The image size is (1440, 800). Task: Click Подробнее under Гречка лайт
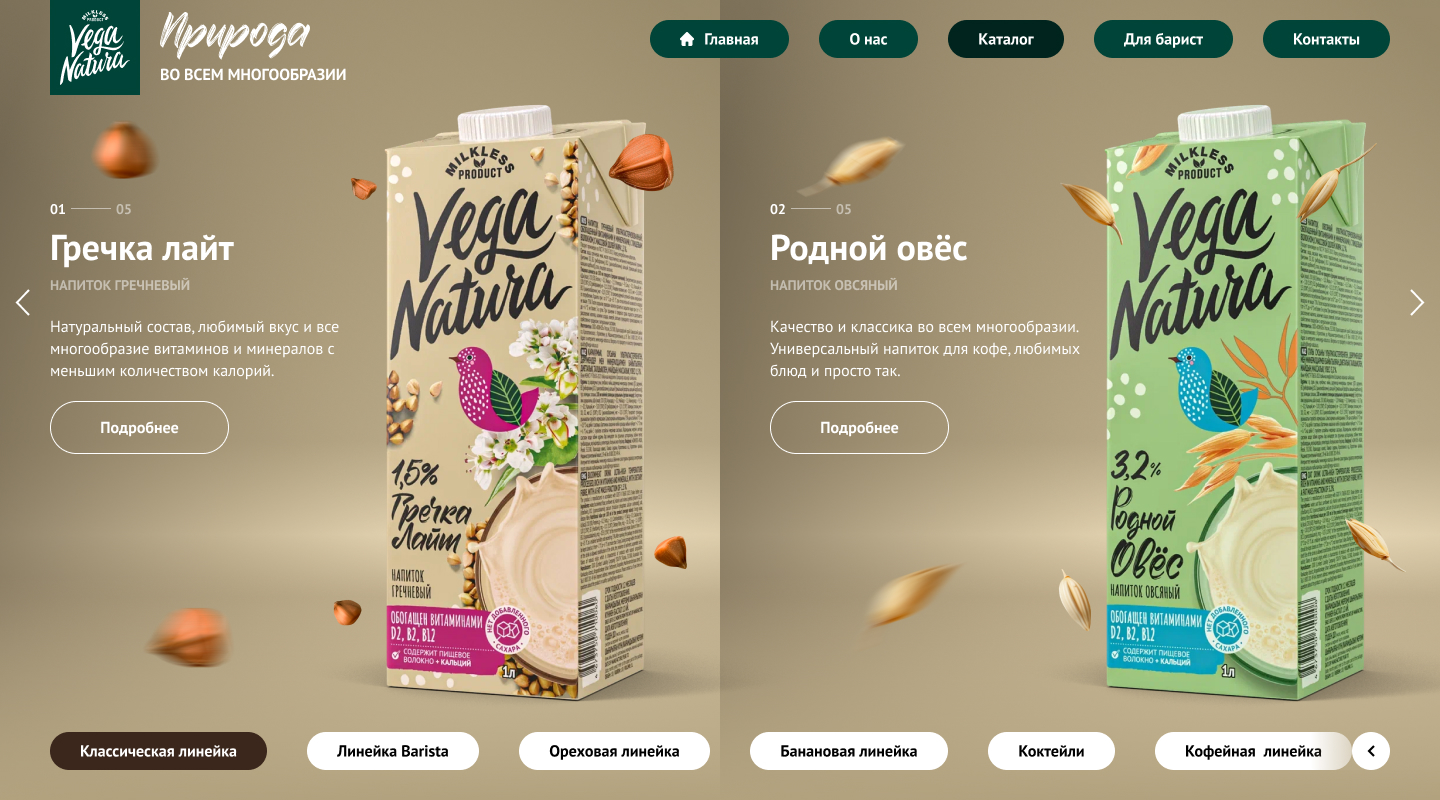pos(139,428)
